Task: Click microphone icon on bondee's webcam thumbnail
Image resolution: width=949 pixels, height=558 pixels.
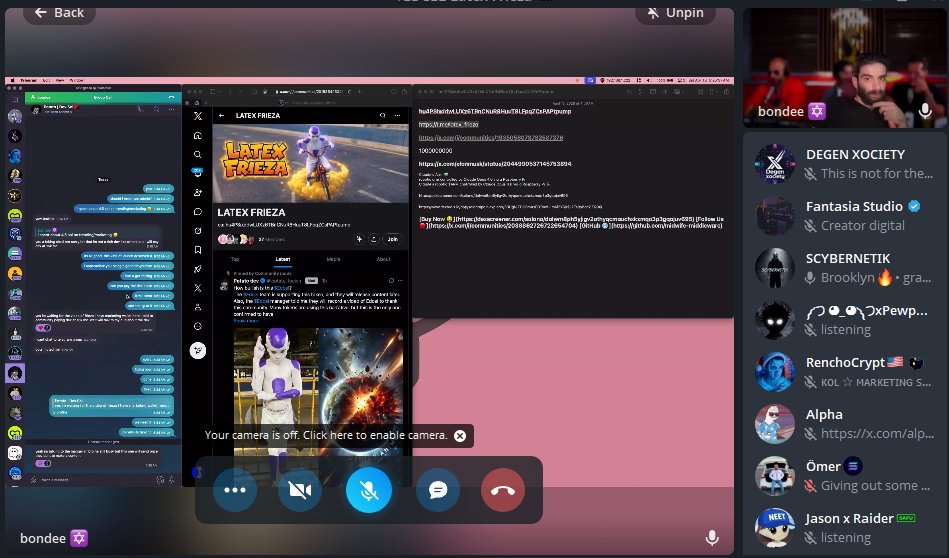Action: pyautogui.click(x=925, y=111)
